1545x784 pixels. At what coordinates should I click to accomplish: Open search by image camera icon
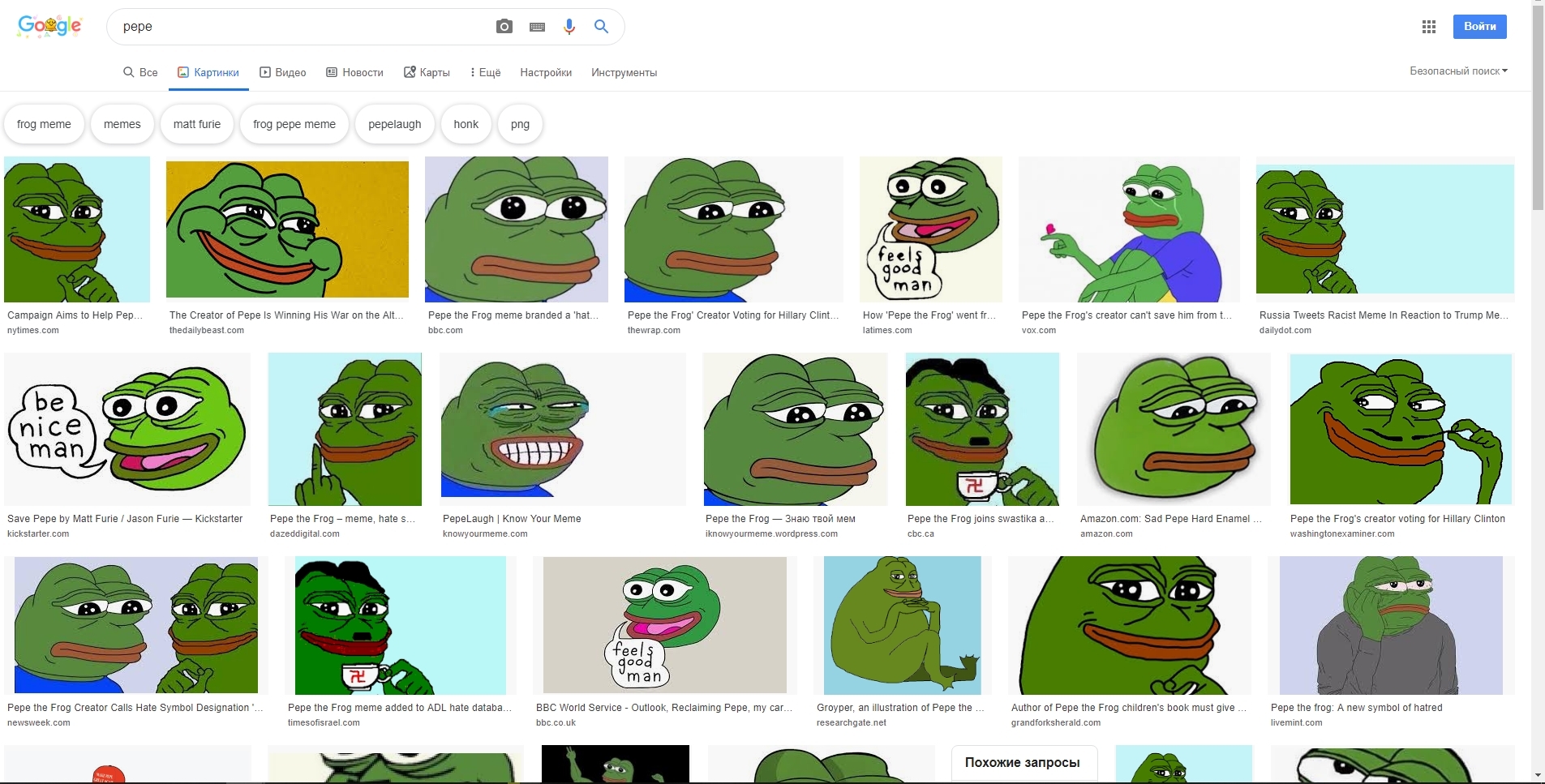[504, 27]
